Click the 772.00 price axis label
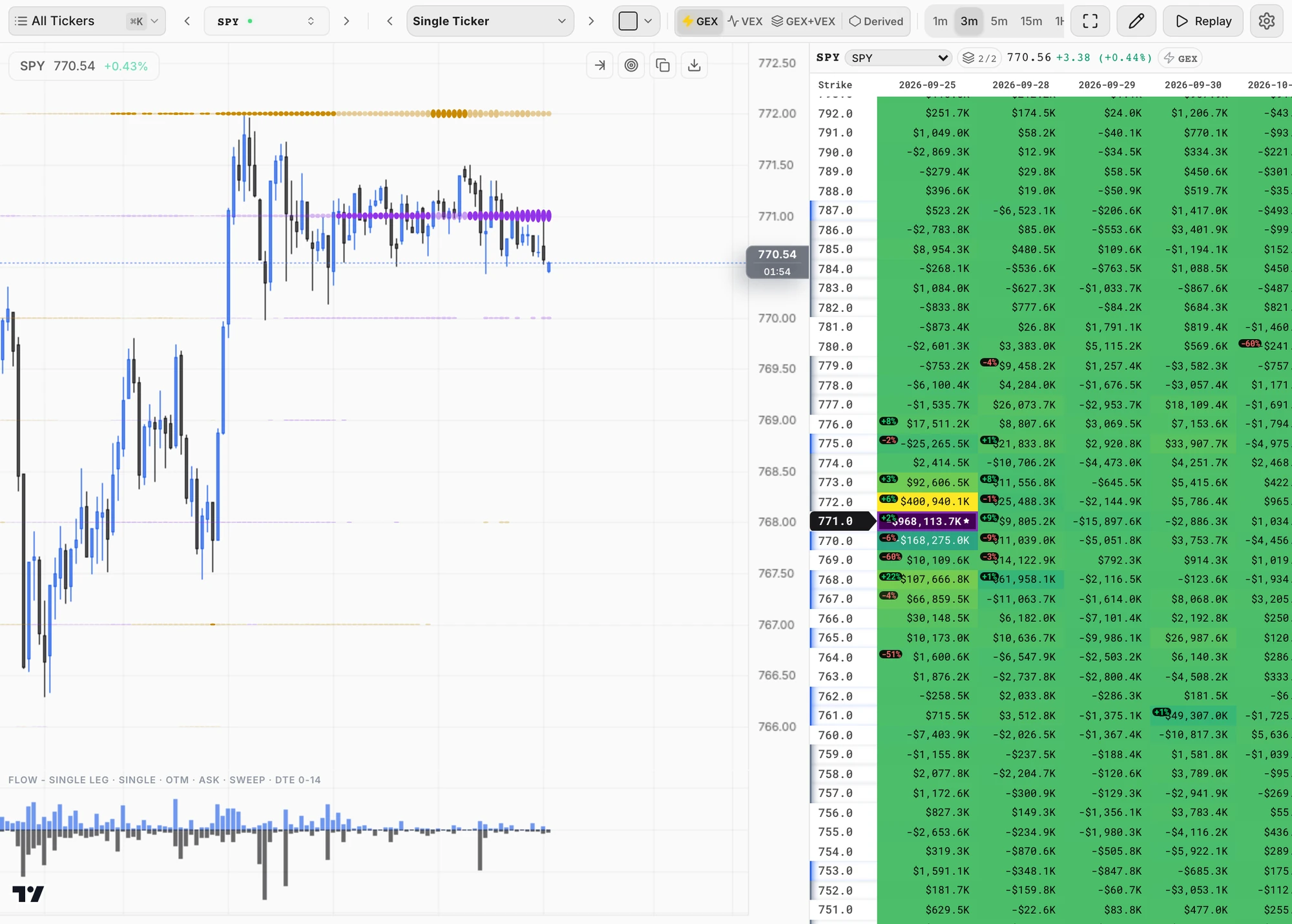1292x924 pixels. tap(776, 114)
